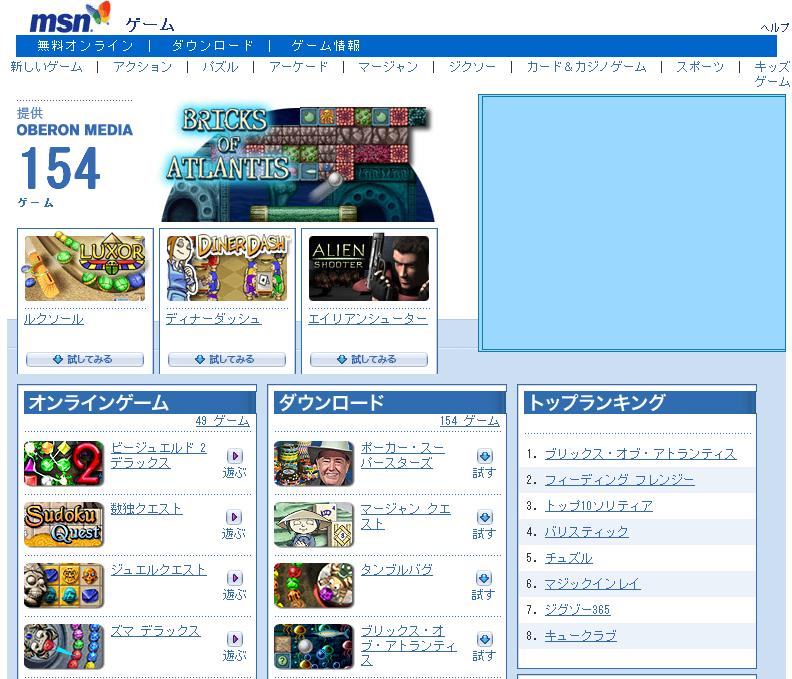Image resolution: width=792 pixels, height=679 pixels.
Task: Open the アーケード category
Action: 299,67
